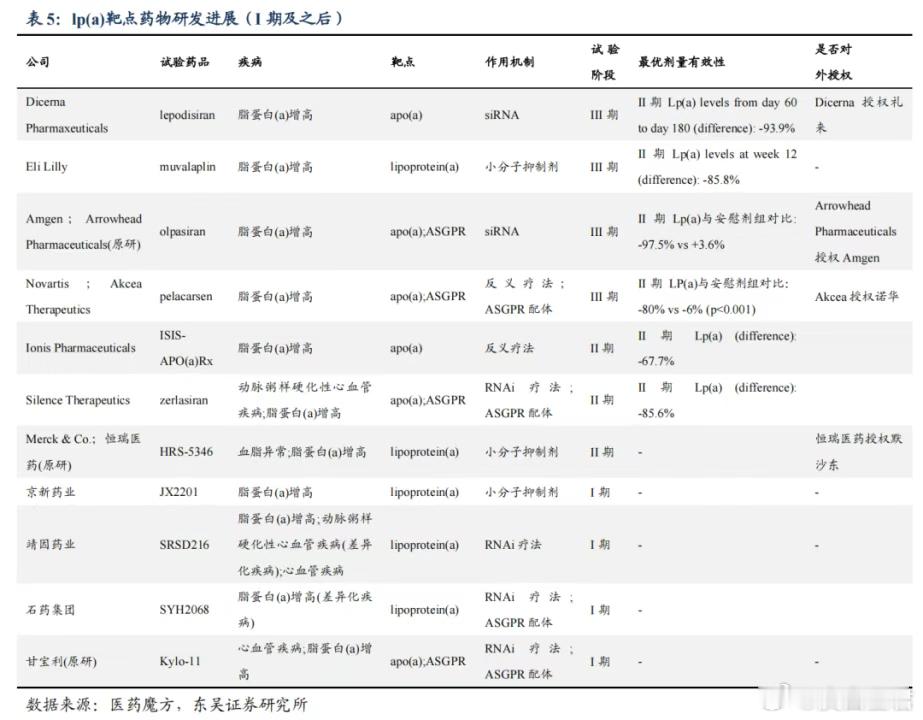Screen dimensions: 923x720
Task: Click the '恒瑞医药授权默沙东' licensing cell
Action: click(858, 452)
